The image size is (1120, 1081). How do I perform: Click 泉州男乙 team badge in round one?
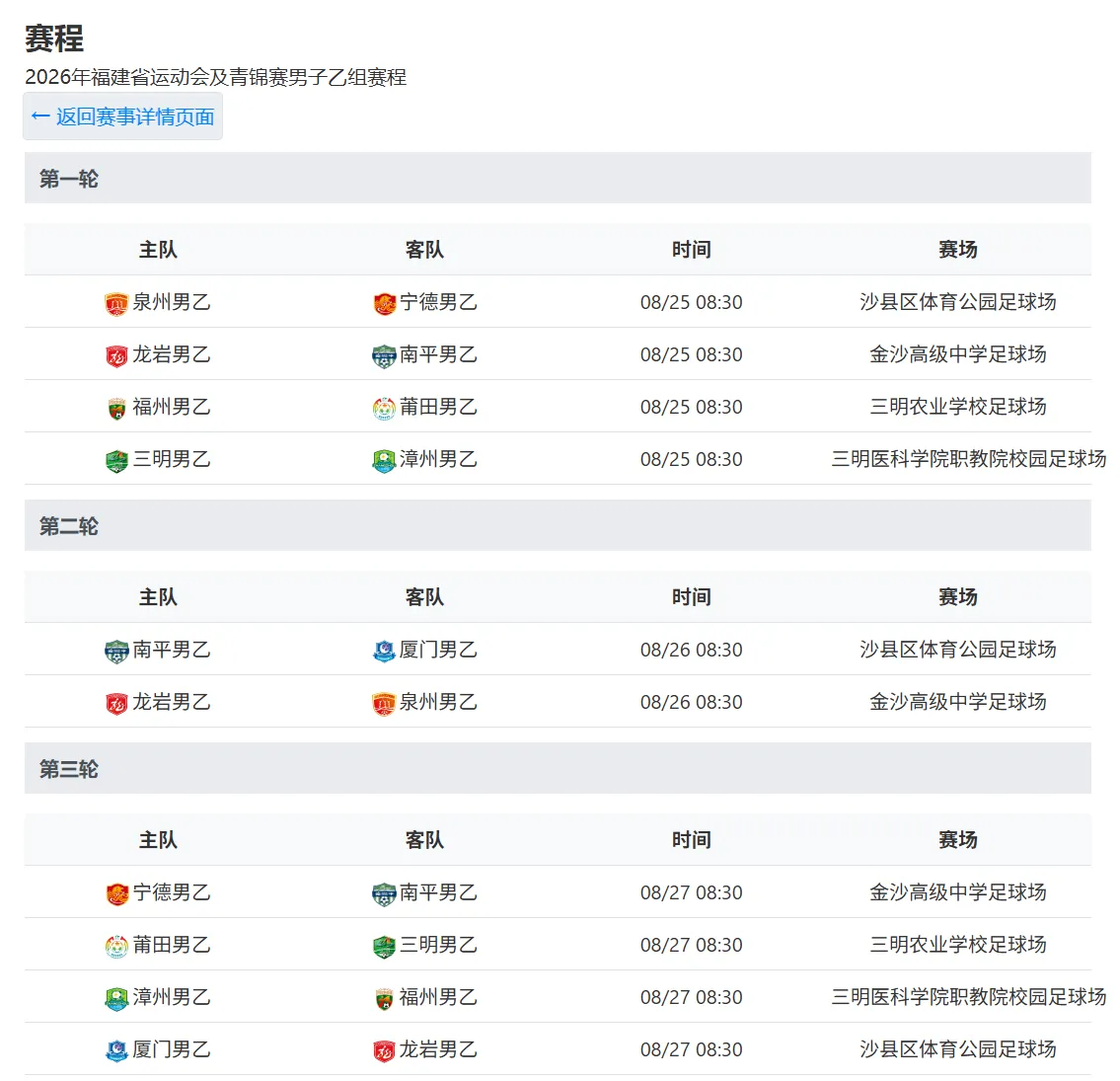click(116, 304)
